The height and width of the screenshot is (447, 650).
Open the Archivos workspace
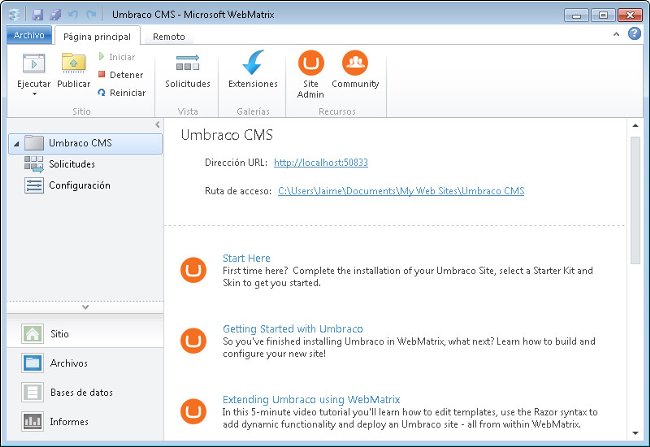coord(85,363)
